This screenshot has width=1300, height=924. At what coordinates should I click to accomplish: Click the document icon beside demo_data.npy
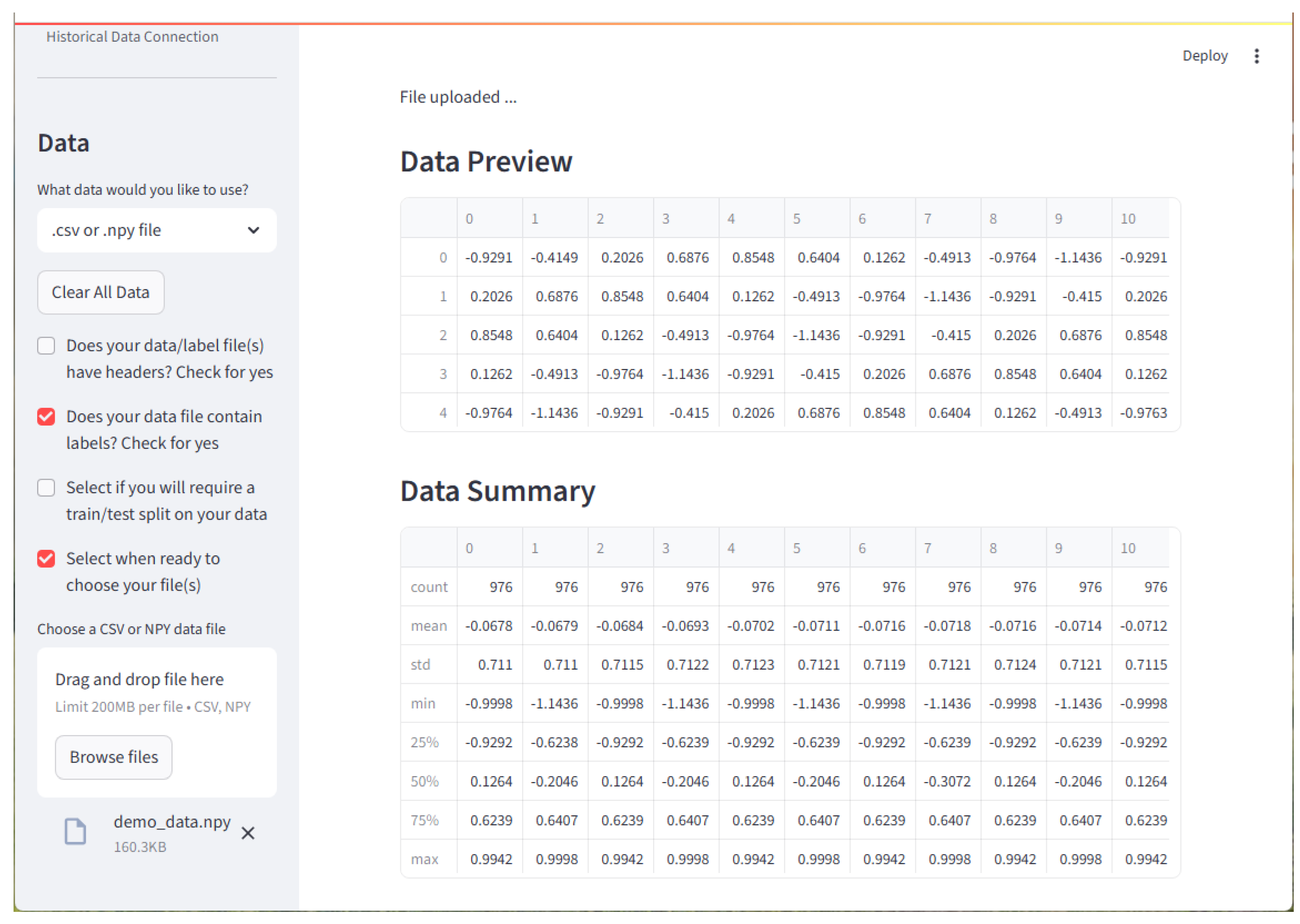coord(75,832)
